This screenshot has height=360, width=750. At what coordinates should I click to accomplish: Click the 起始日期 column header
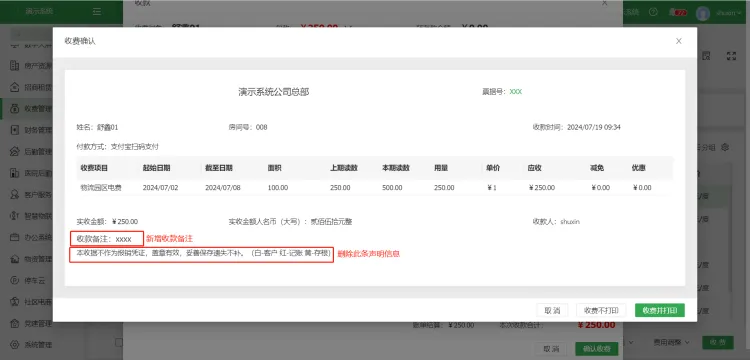[156, 168]
